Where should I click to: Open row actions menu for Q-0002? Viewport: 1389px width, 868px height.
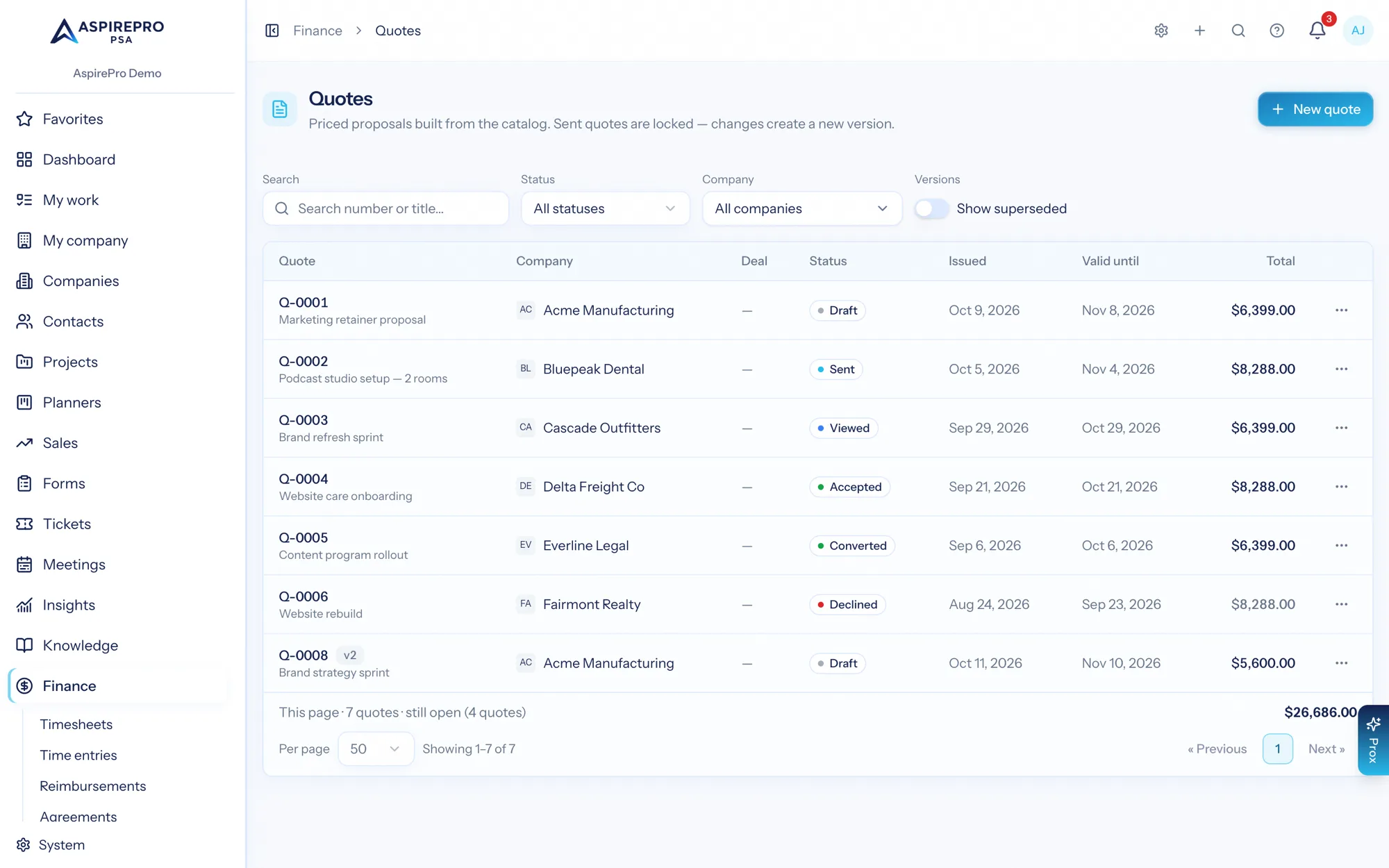1341,369
